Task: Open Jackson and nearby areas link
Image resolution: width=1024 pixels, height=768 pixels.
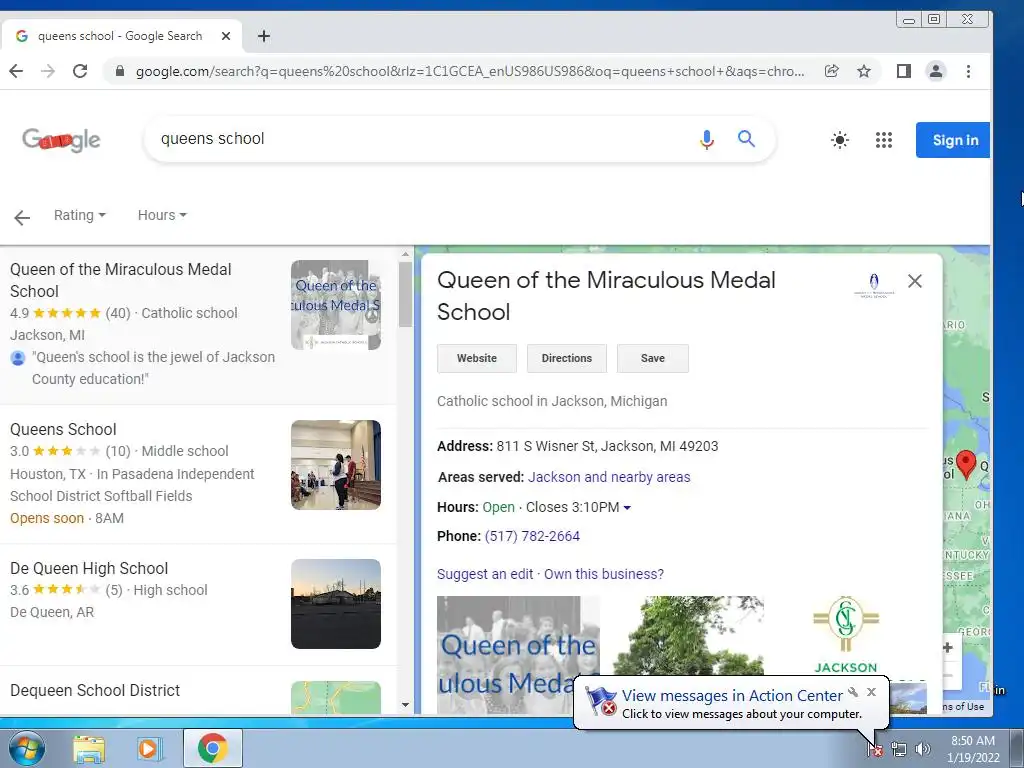Action: (609, 477)
